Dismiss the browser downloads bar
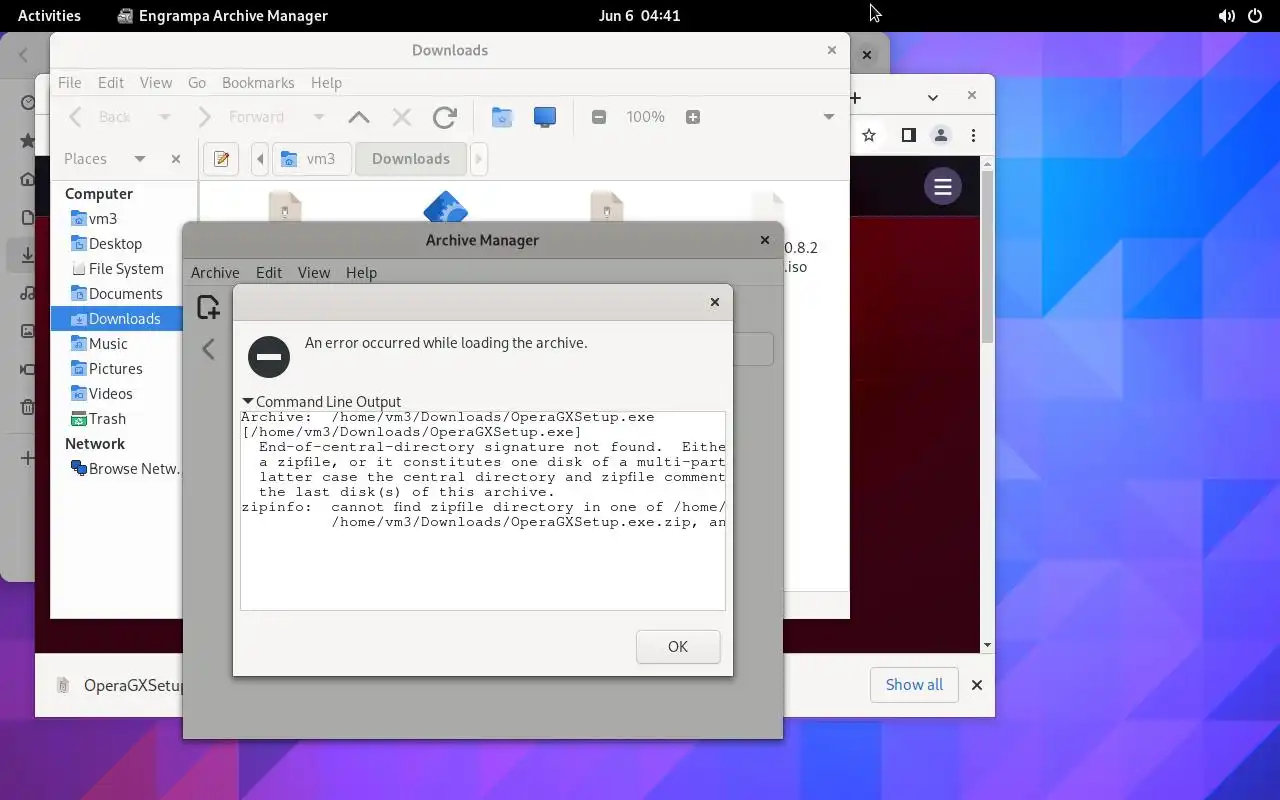Screen dimensions: 1280x800 point(977,685)
